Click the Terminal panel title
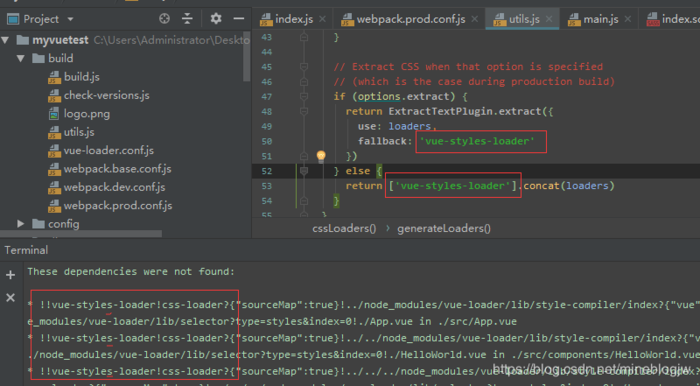This screenshot has height=386, width=700. tap(26, 250)
